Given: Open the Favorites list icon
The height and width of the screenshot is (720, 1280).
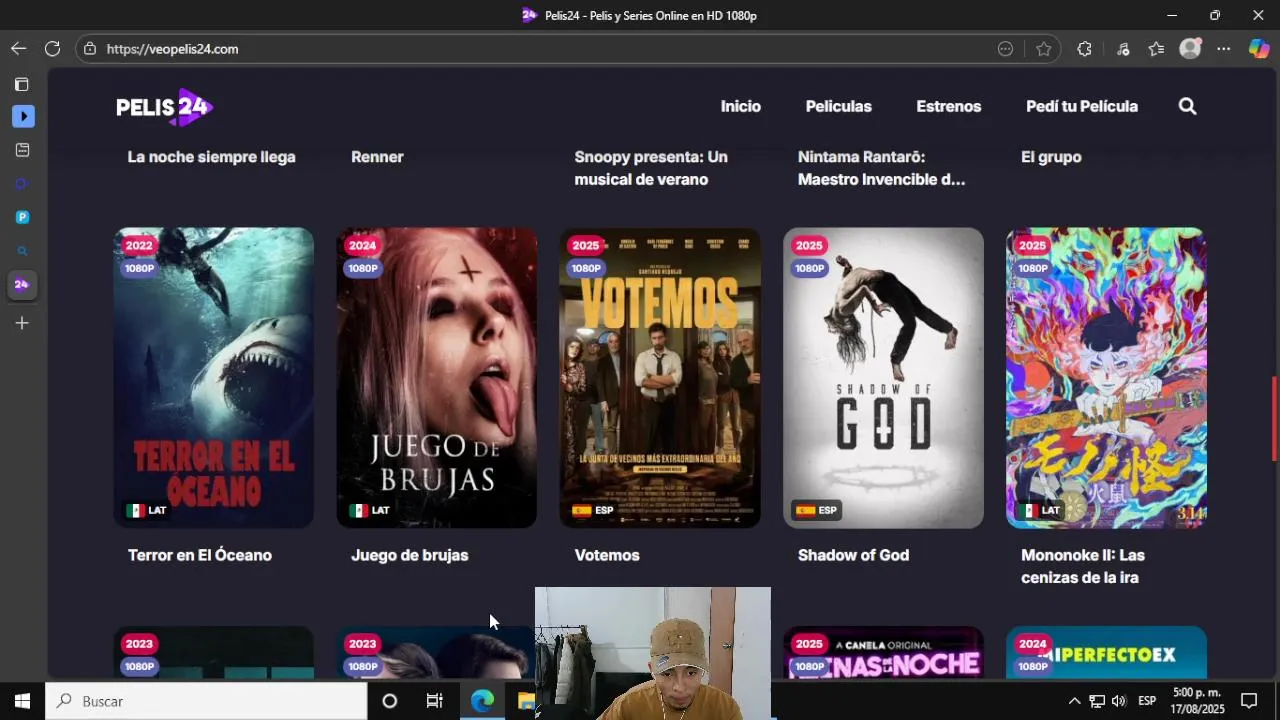Looking at the screenshot, I should [1156, 49].
